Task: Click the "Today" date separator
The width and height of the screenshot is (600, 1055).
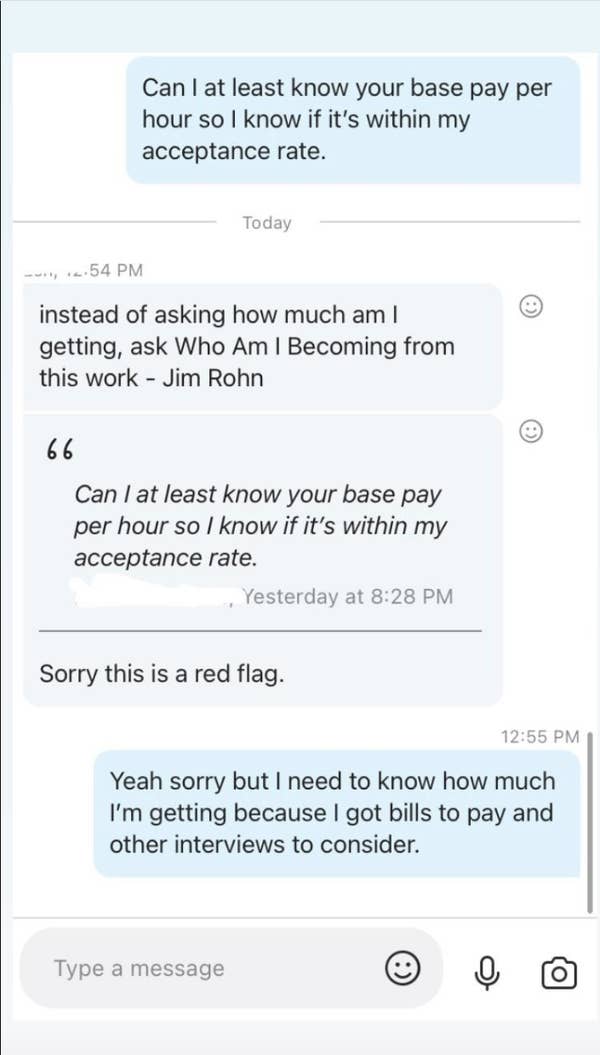Action: click(267, 222)
